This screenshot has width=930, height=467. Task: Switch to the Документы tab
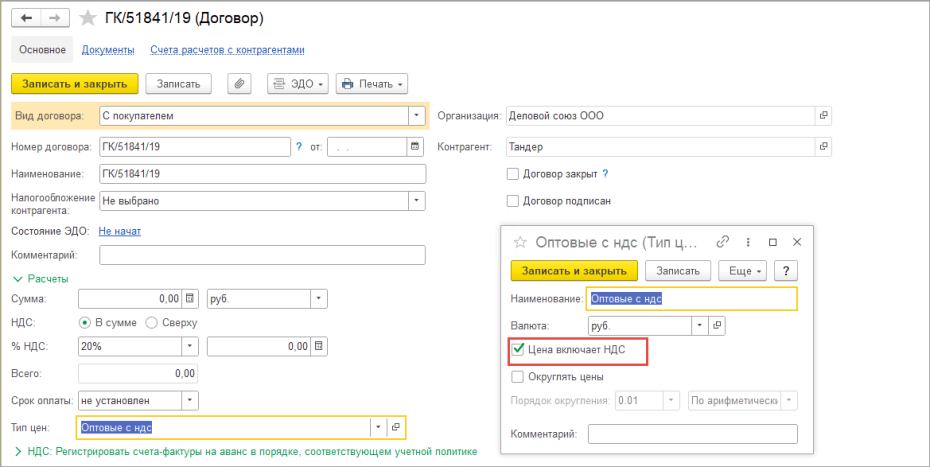coord(108,50)
